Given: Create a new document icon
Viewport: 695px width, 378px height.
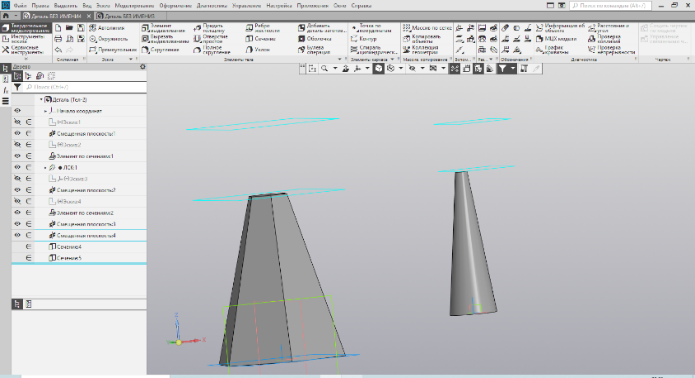Looking at the screenshot, I should pos(58,28).
